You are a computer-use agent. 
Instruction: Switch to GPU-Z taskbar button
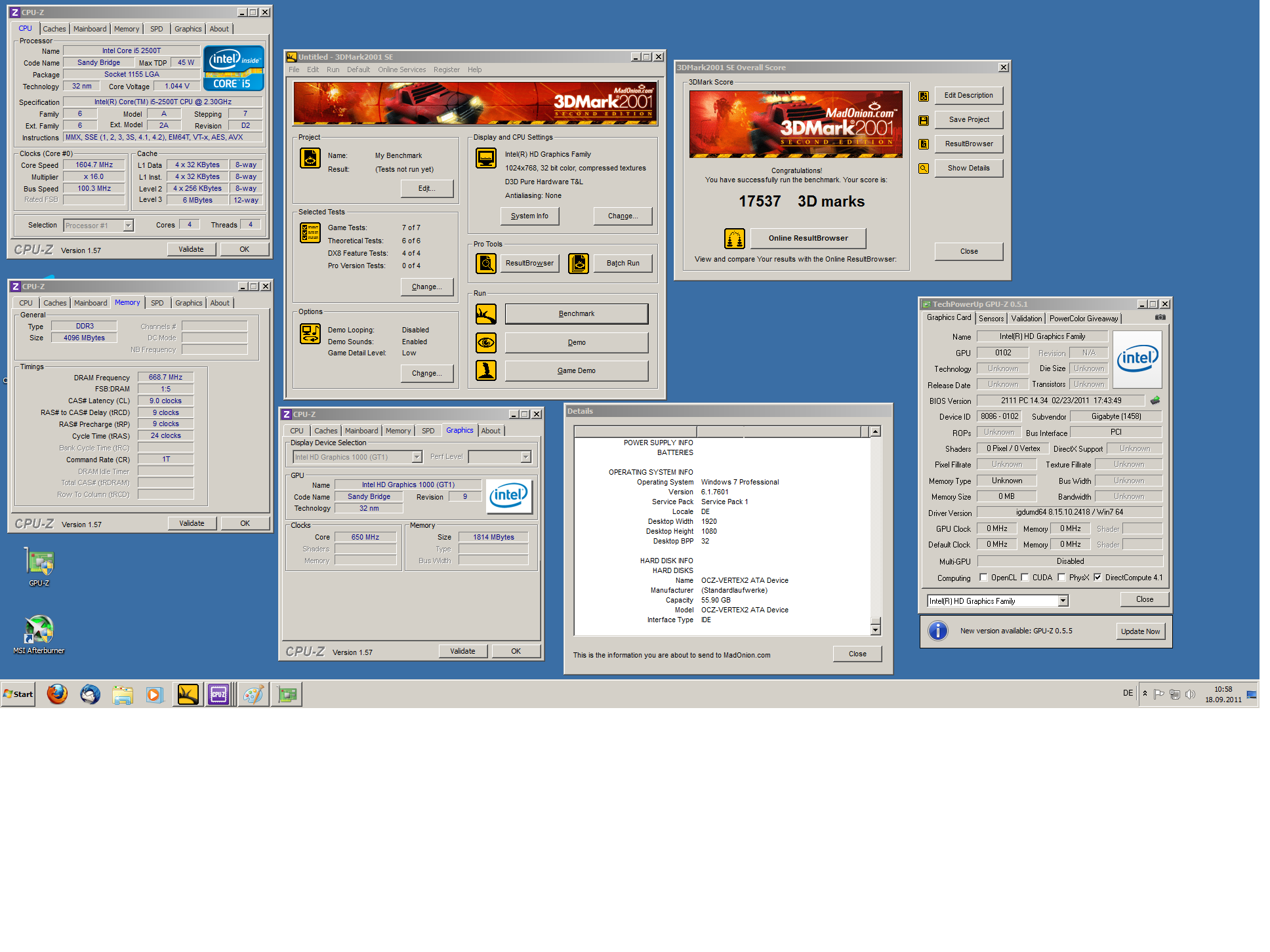click(x=287, y=694)
